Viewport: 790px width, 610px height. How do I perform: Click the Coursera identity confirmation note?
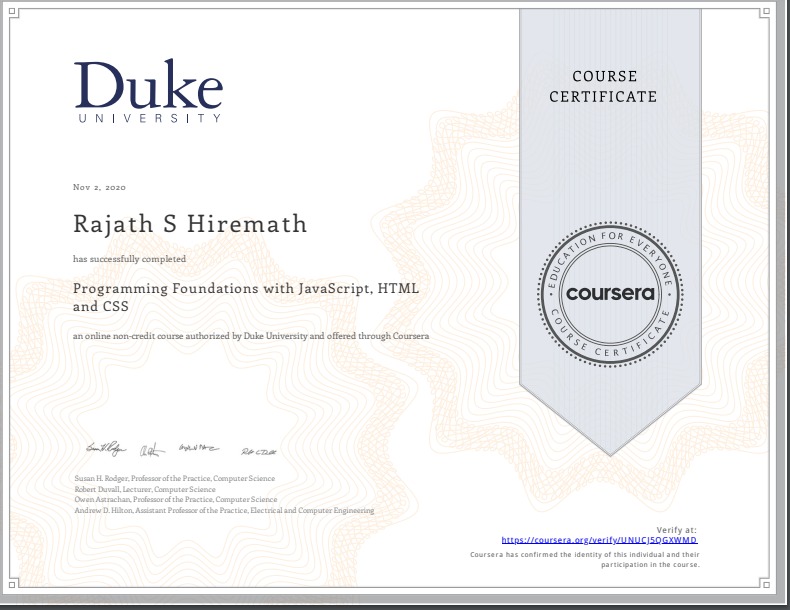584,559
